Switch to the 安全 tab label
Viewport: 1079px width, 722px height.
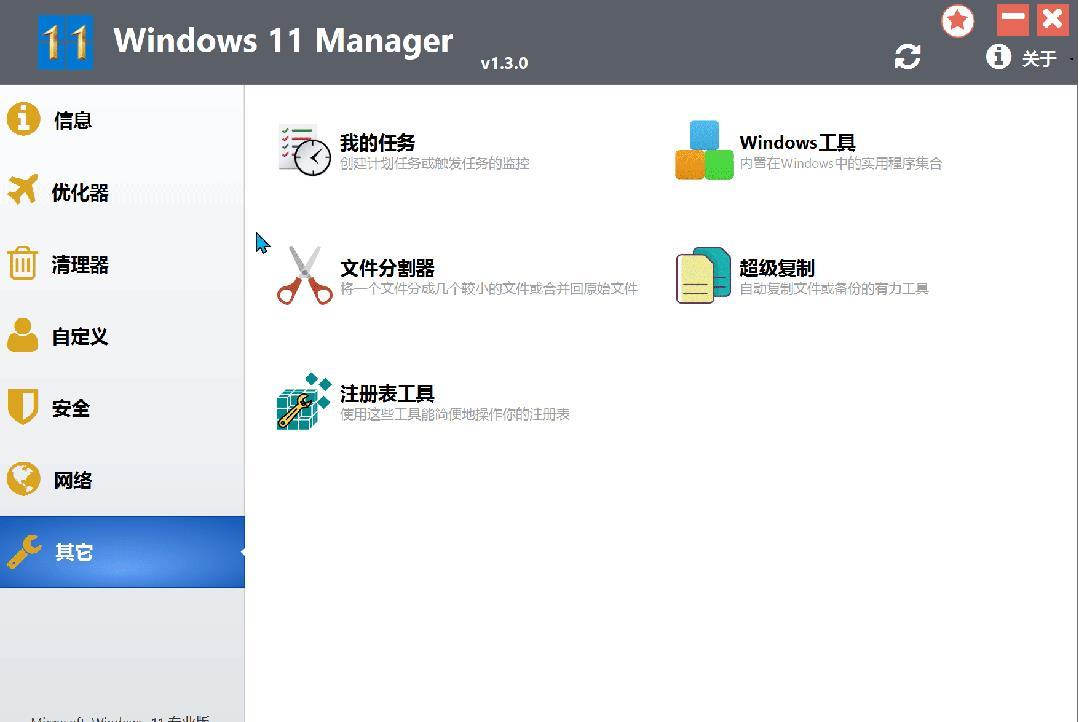tap(71, 408)
